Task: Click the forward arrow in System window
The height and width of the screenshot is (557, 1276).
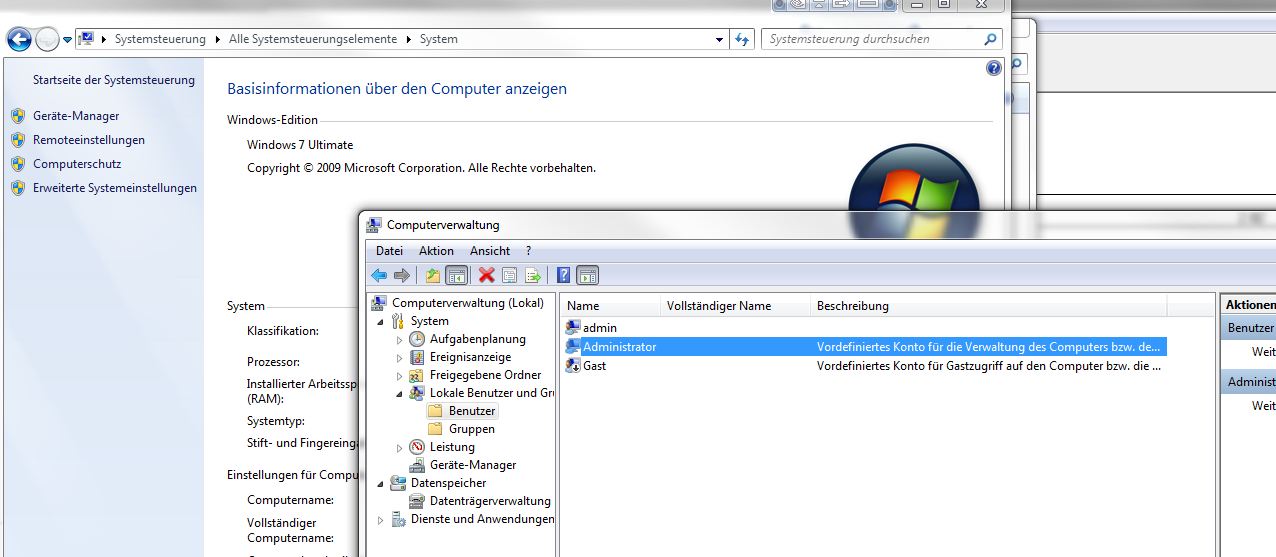Action: point(47,40)
